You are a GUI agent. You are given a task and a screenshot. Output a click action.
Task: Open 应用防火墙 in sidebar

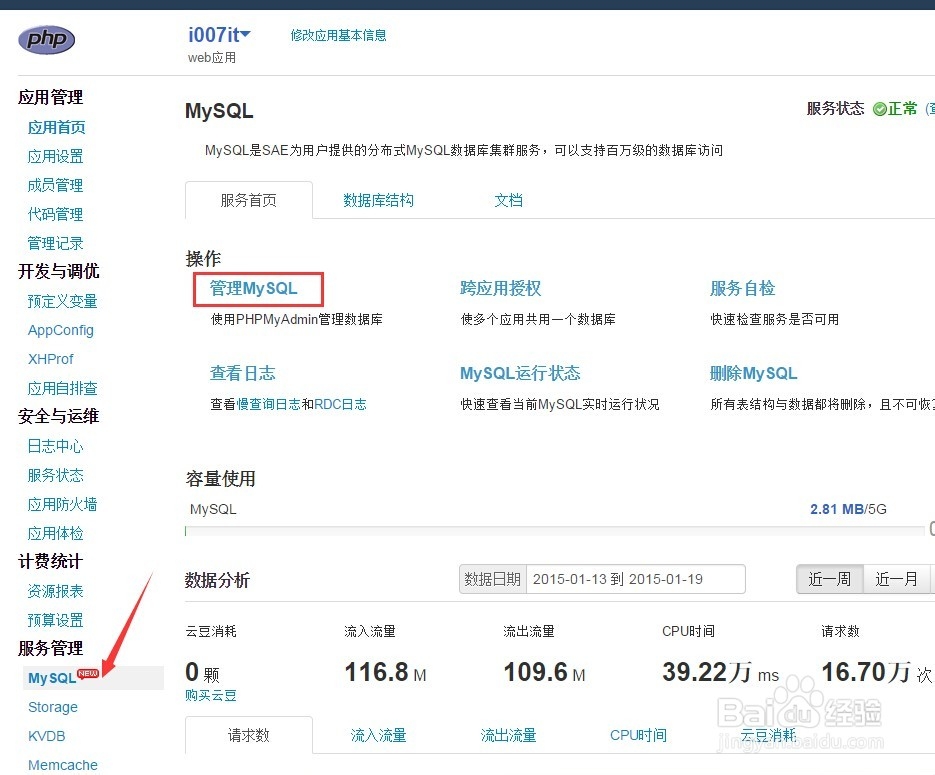tap(62, 504)
